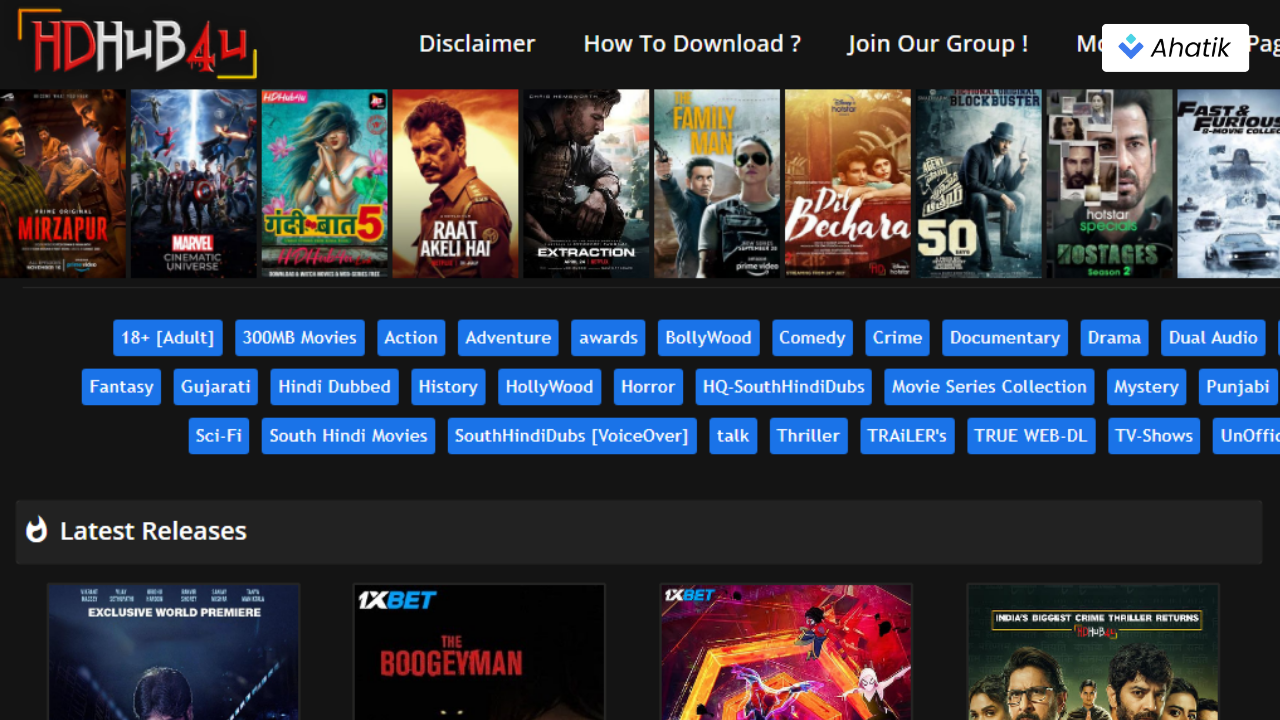The image size is (1280, 720).
Task: Open the TV-Shows category
Action: [1154, 436]
